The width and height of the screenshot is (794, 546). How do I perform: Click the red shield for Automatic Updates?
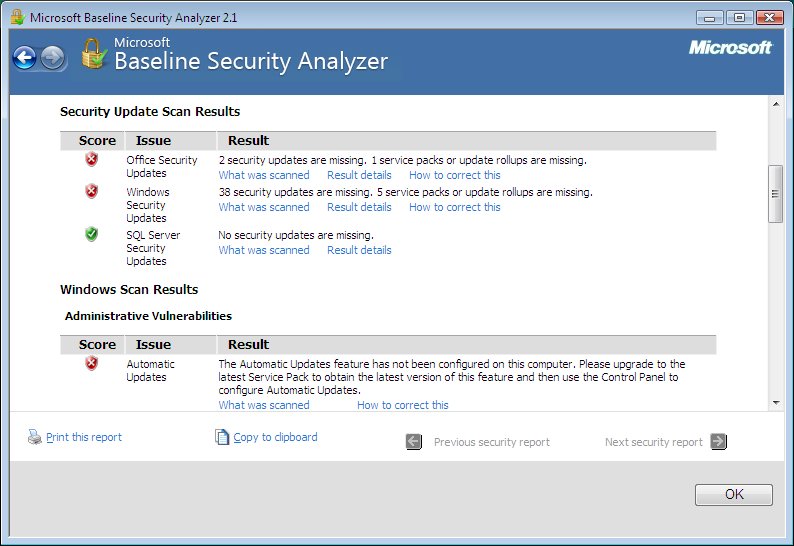91,363
